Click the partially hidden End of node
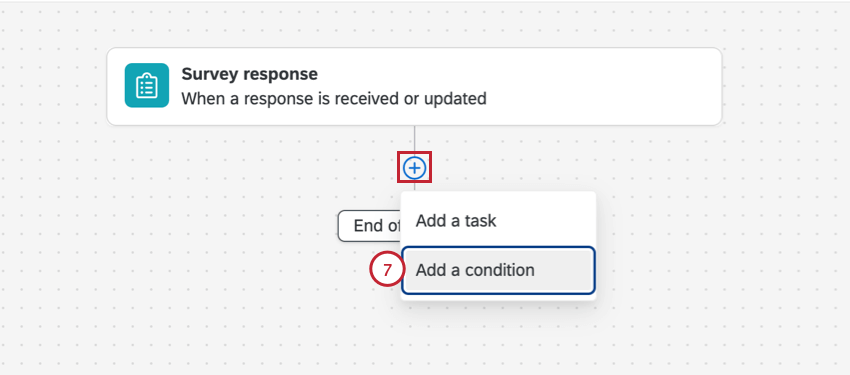This screenshot has width=850, height=375. [x=370, y=225]
